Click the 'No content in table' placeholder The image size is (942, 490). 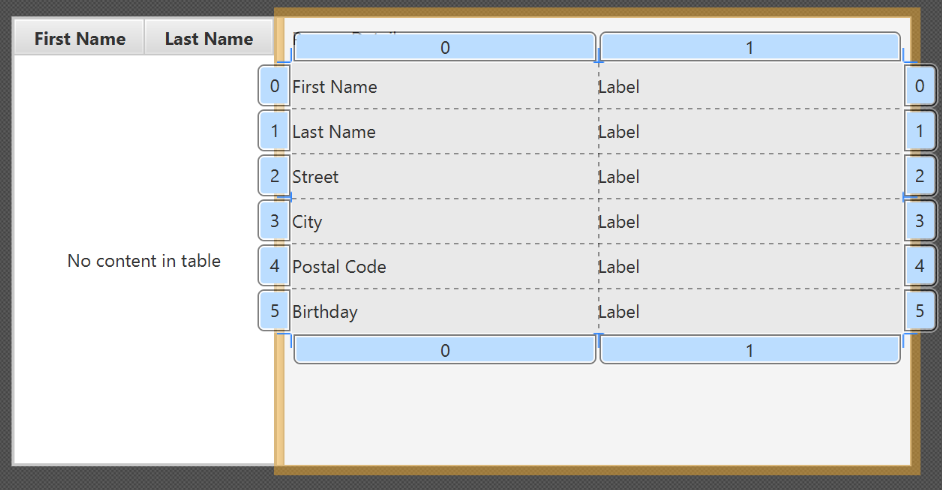pos(144,261)
